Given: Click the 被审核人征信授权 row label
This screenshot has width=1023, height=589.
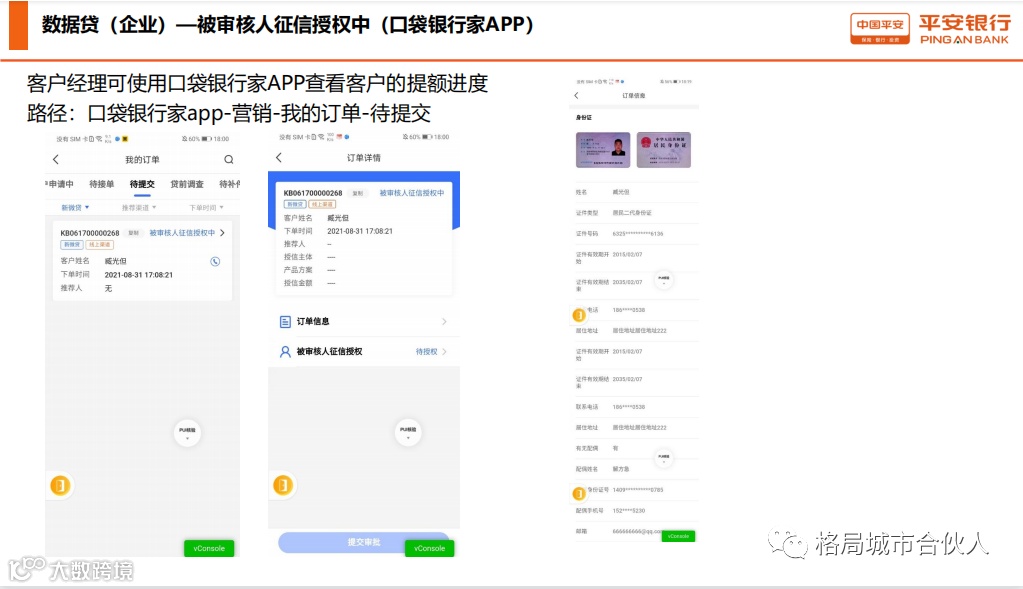Looking at the screenshot, I should (329, 352).
